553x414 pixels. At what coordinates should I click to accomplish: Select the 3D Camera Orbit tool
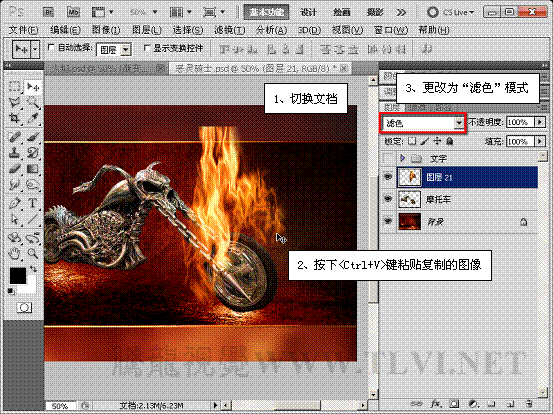tap(33, 238)
